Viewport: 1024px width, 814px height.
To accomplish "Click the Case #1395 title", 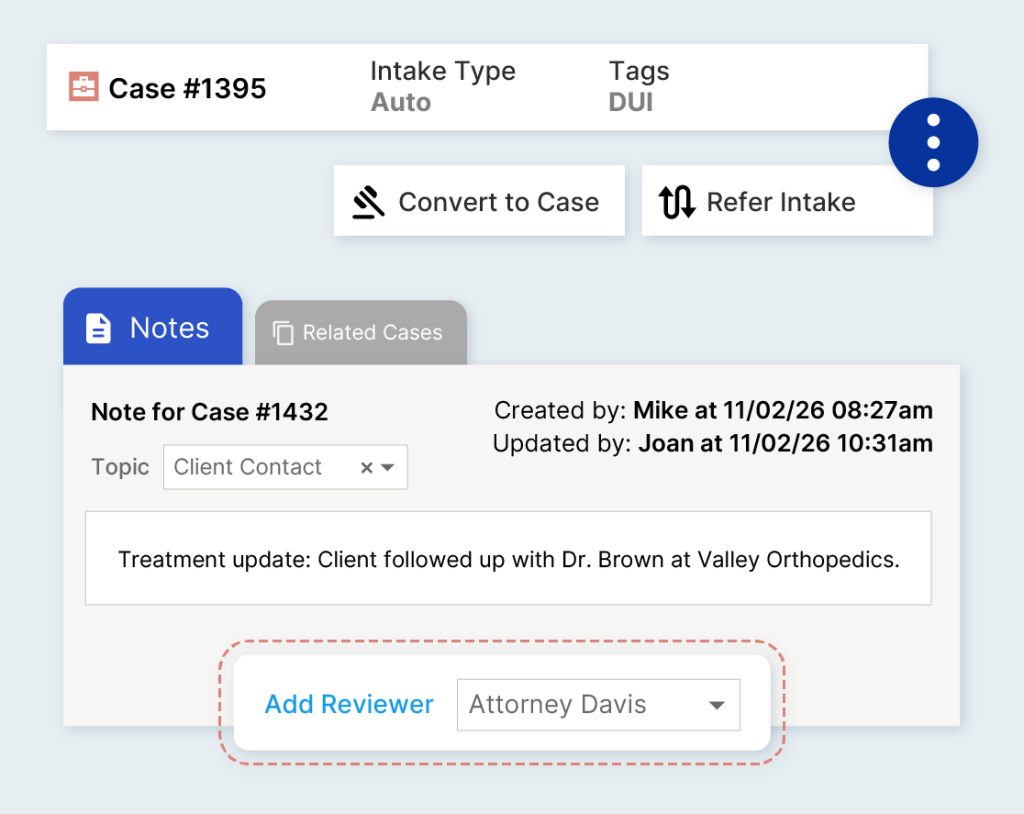I will 187,88.
